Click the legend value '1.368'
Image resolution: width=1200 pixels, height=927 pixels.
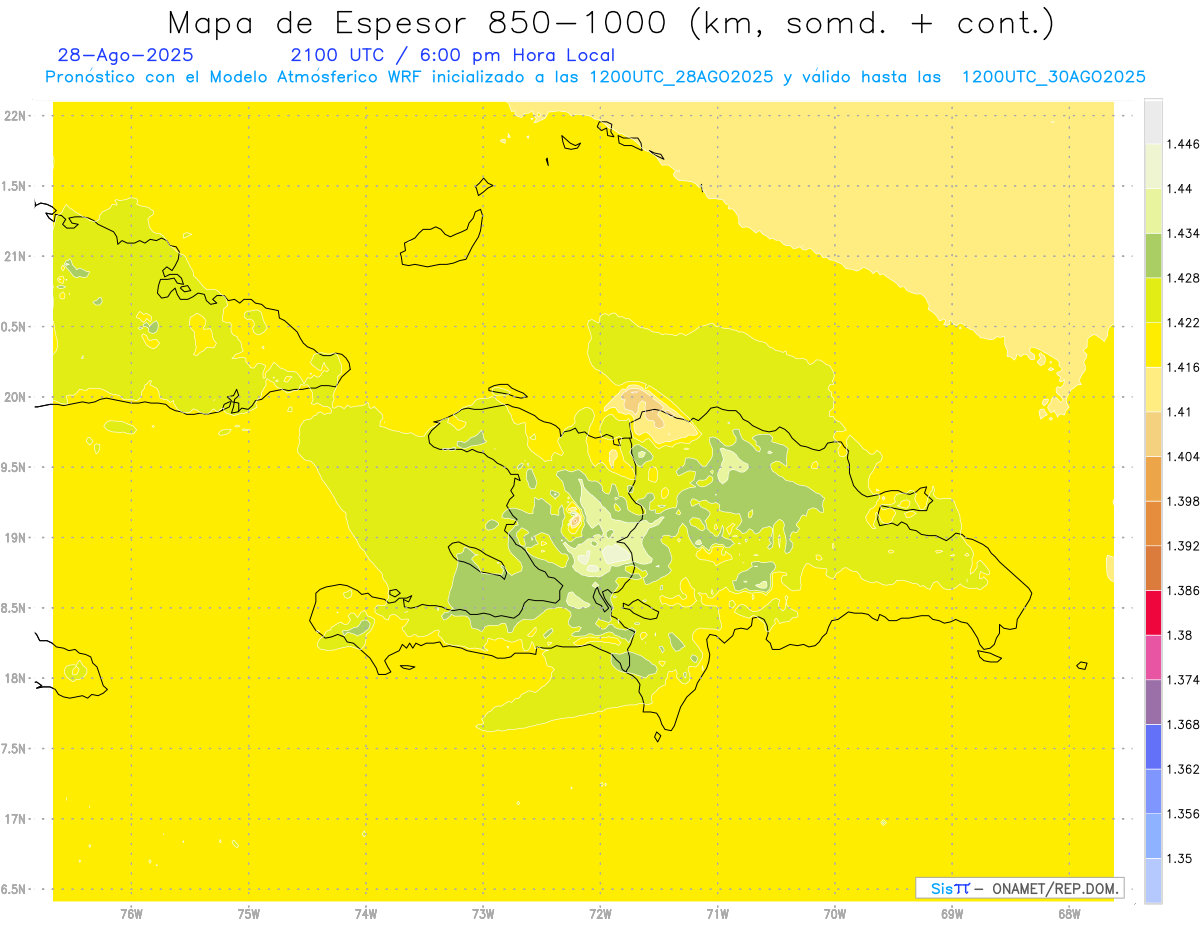[x=1181, y=724]
